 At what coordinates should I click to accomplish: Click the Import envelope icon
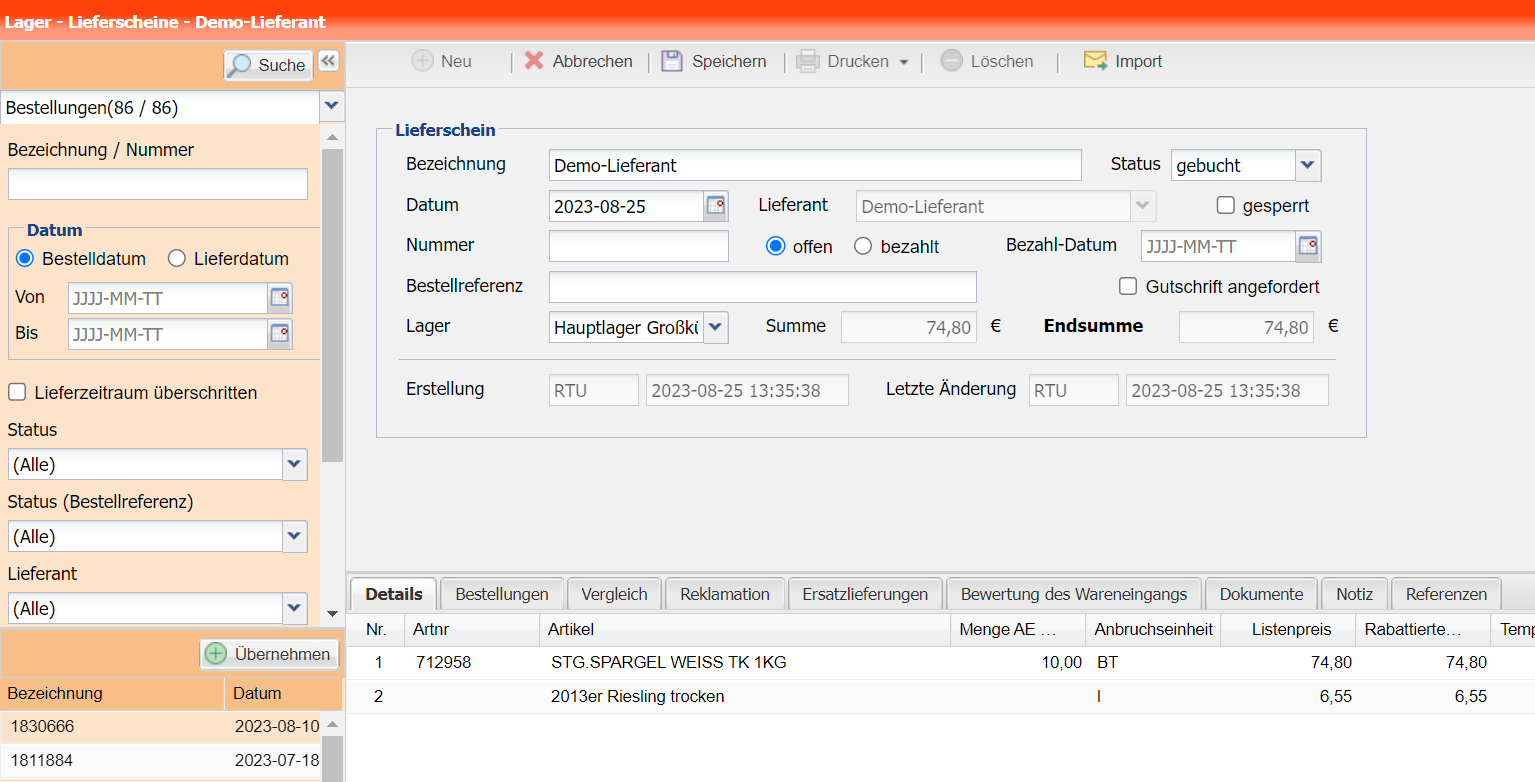pyautogui.click(x=1095, y=61)
